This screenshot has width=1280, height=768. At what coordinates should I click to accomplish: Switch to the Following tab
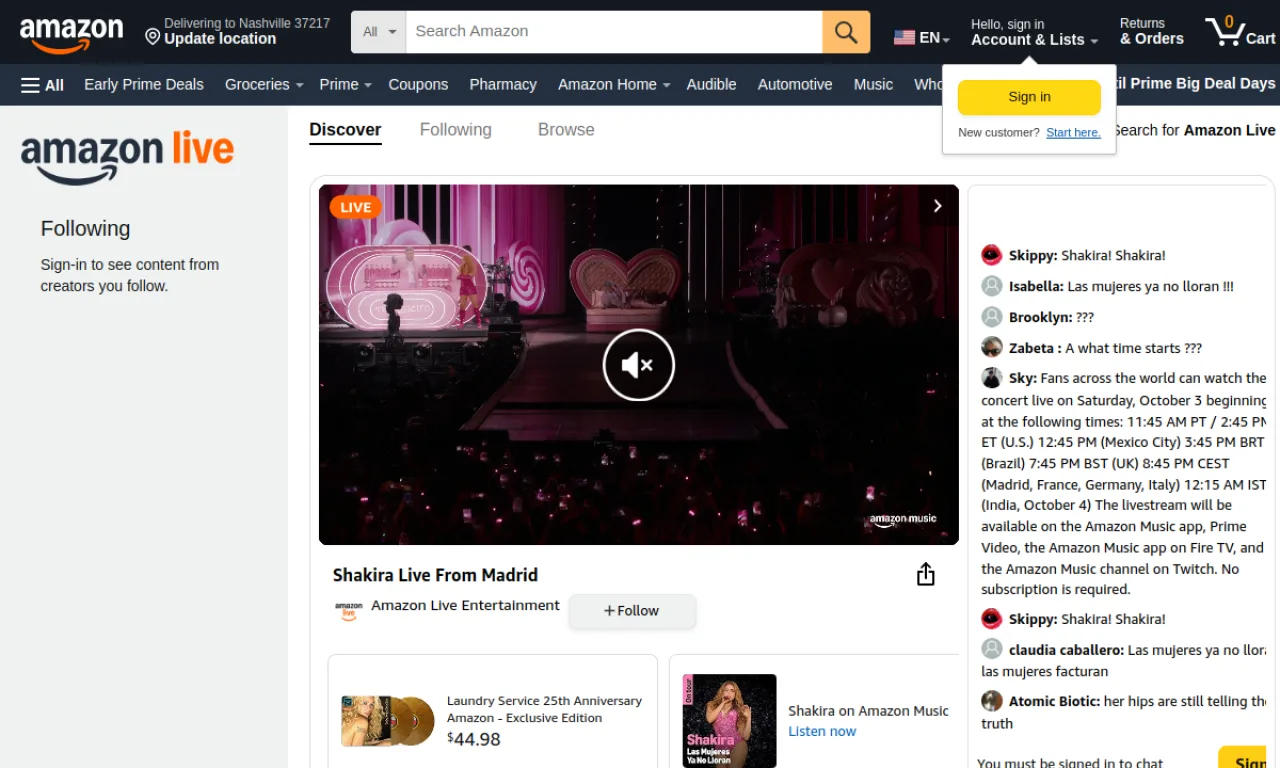click(x=456, y=130)
